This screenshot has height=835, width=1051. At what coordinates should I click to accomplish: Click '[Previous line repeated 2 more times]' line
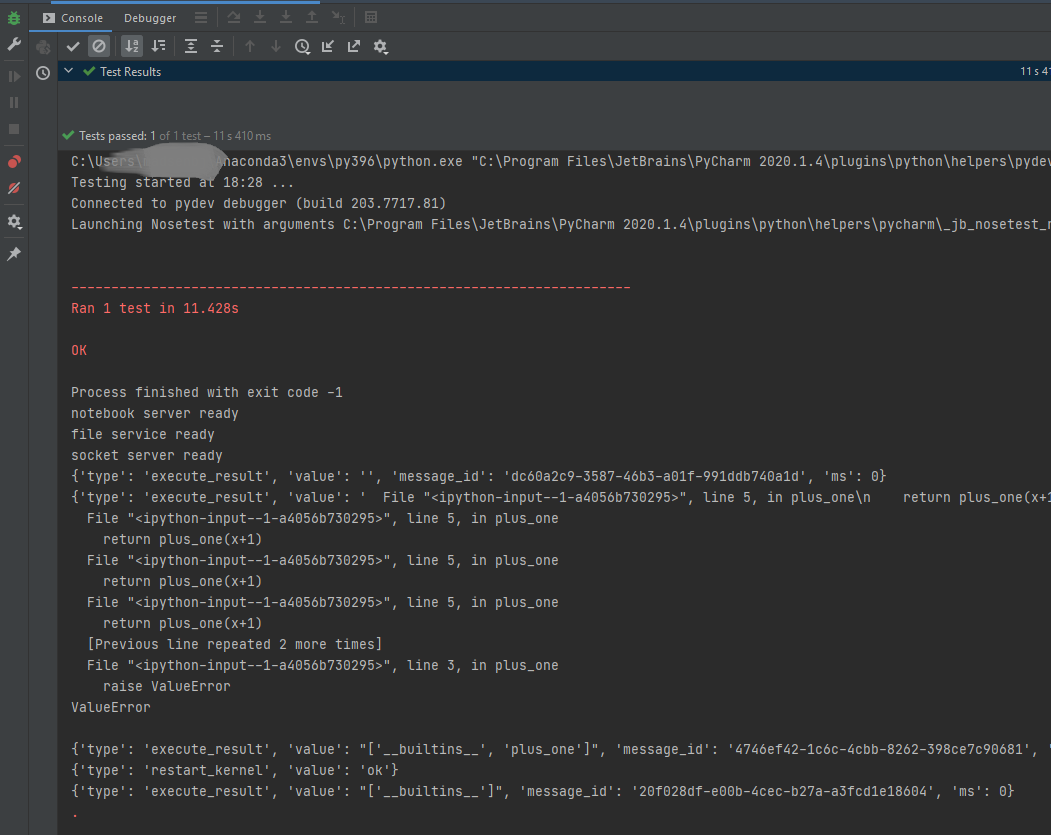(x=235, y=645)
